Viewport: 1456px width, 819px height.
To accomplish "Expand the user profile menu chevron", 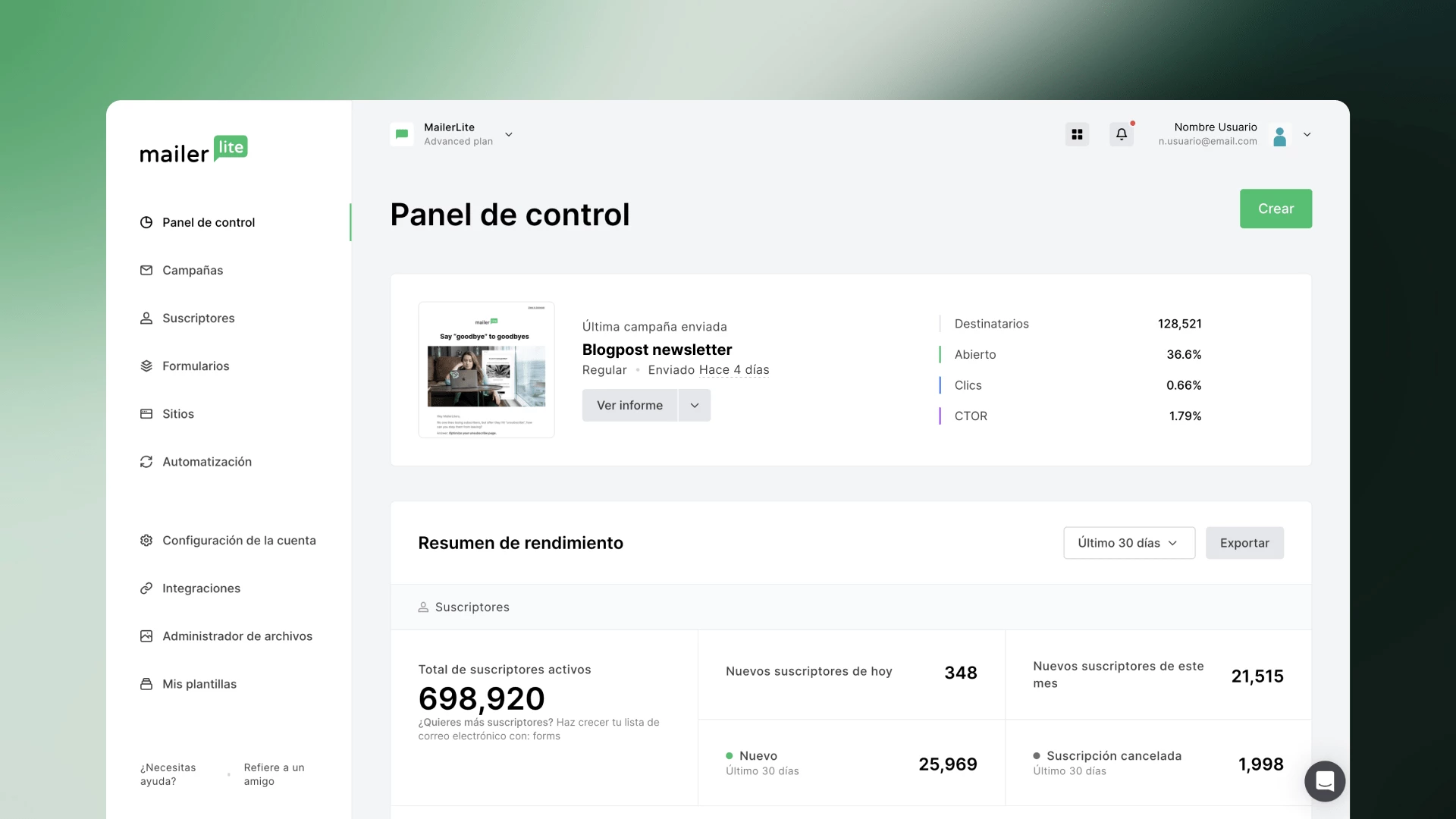I will 1307,134.
